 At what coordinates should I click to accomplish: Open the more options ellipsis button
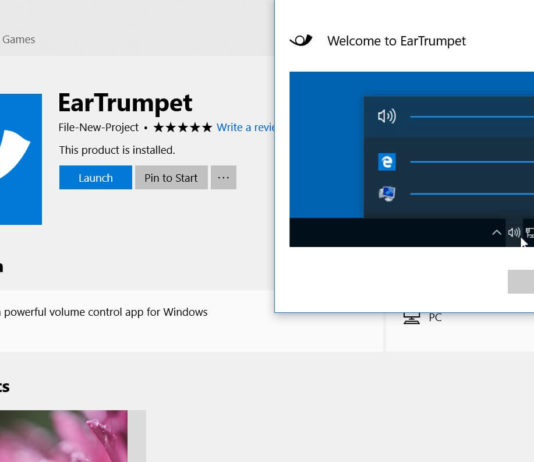tap(223, 177)
